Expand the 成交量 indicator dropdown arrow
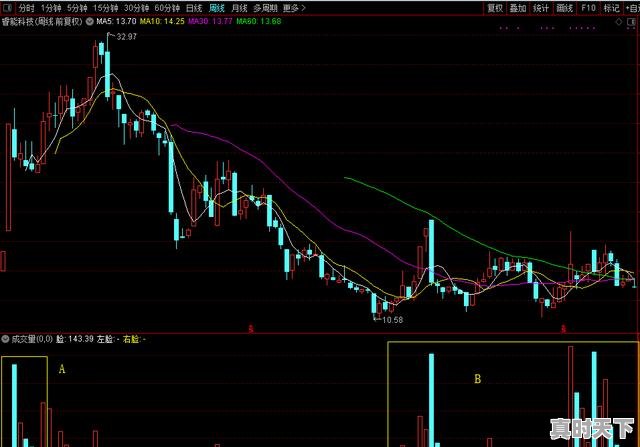640x447 pixels. pos(6,340)
